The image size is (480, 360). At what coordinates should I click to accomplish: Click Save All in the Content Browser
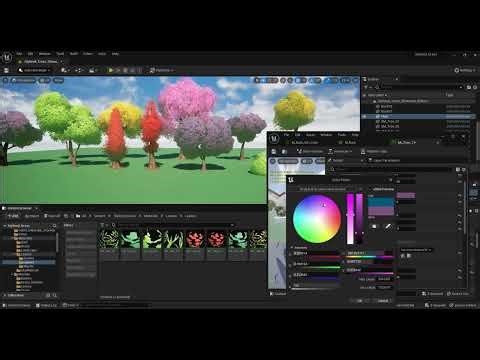[52, 216]
